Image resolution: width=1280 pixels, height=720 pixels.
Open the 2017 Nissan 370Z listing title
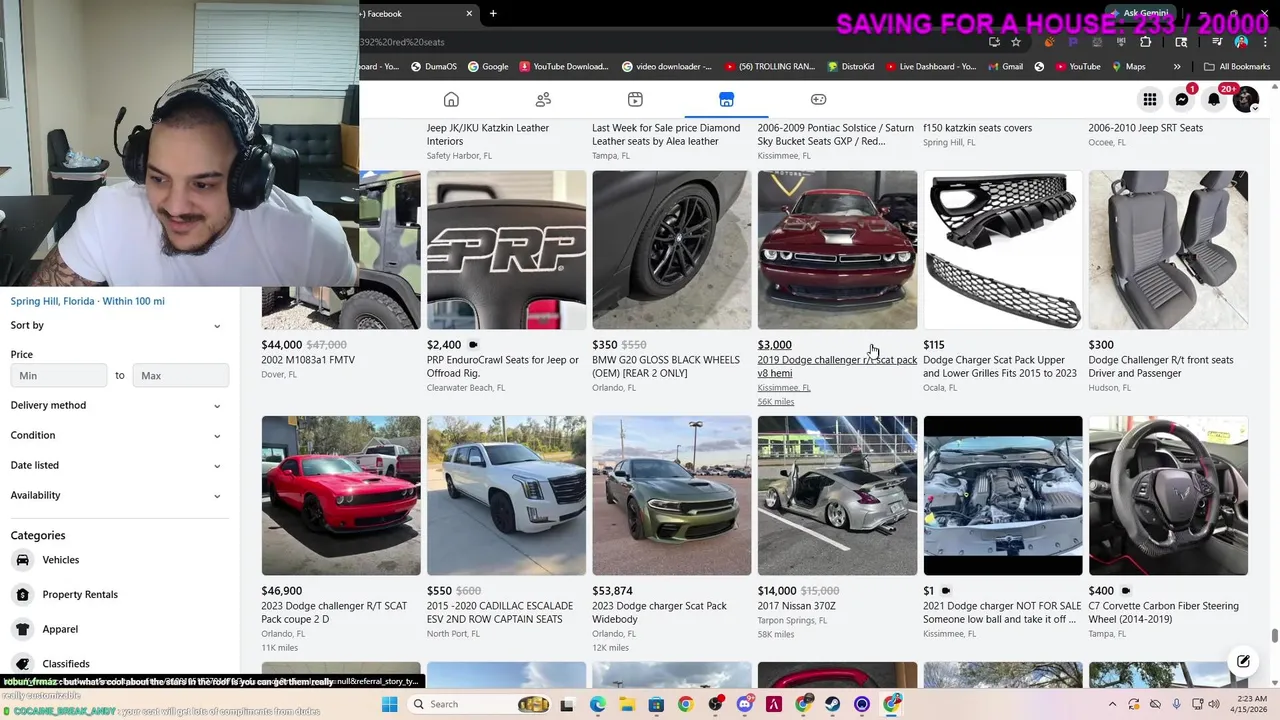coord(796,606)
